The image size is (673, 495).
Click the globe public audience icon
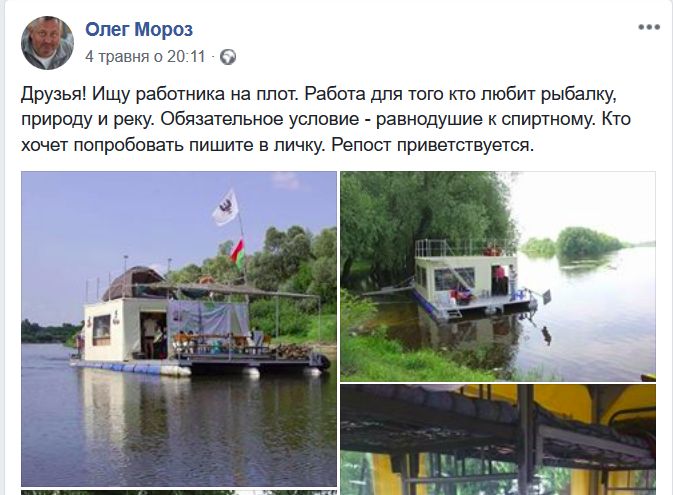tap(228, 57)
